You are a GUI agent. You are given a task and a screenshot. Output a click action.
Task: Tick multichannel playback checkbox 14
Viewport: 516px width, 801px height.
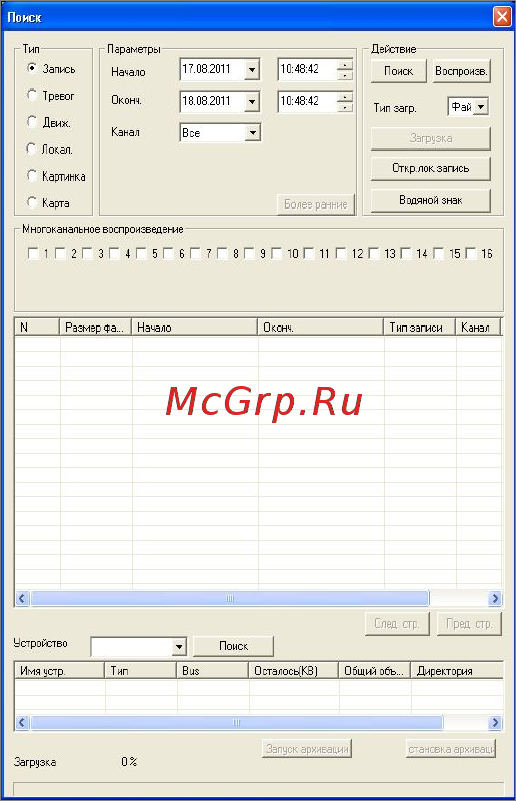tap(406, 253)
